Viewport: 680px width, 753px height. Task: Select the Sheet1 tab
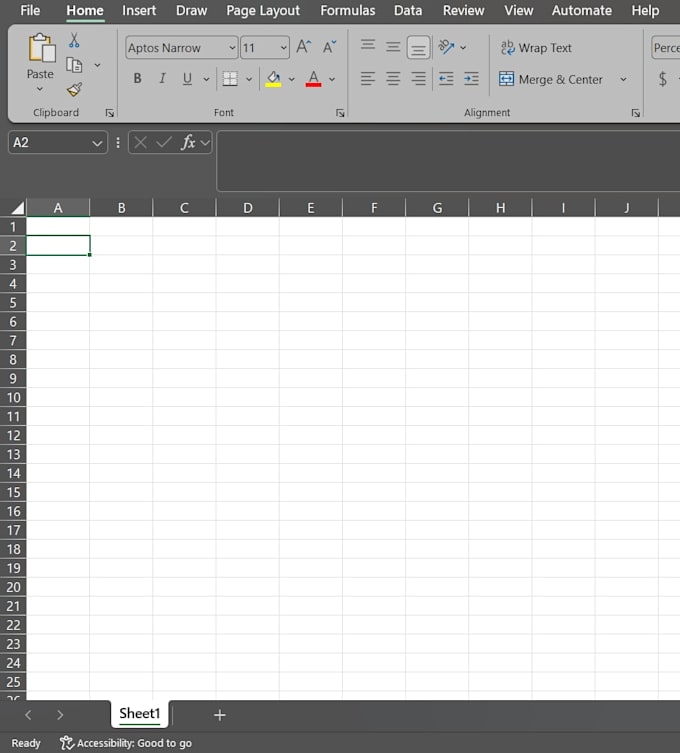pyautogui.click(x=139, y=714)
